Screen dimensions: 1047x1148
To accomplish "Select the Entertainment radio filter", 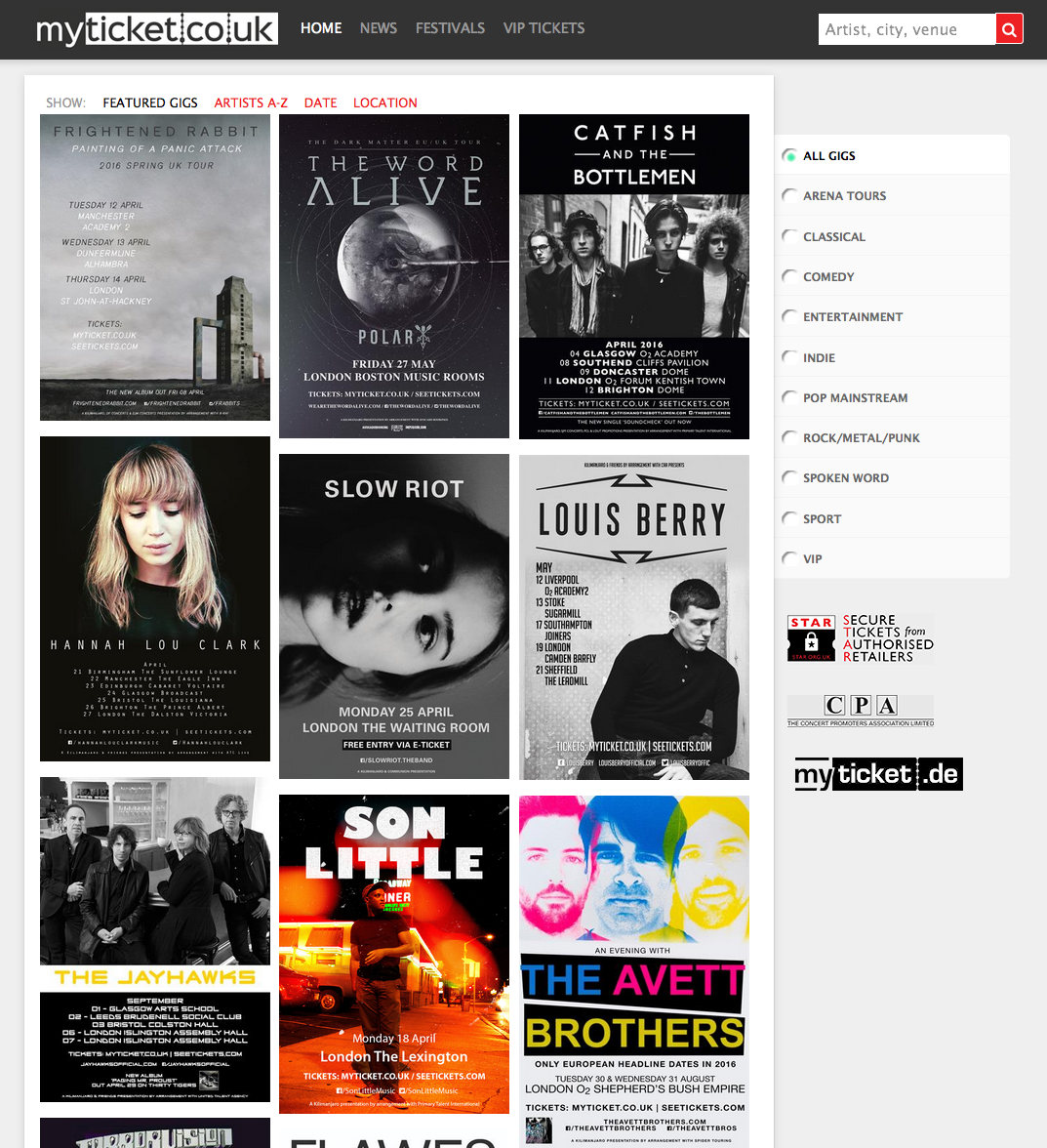I will click(789, 317).
